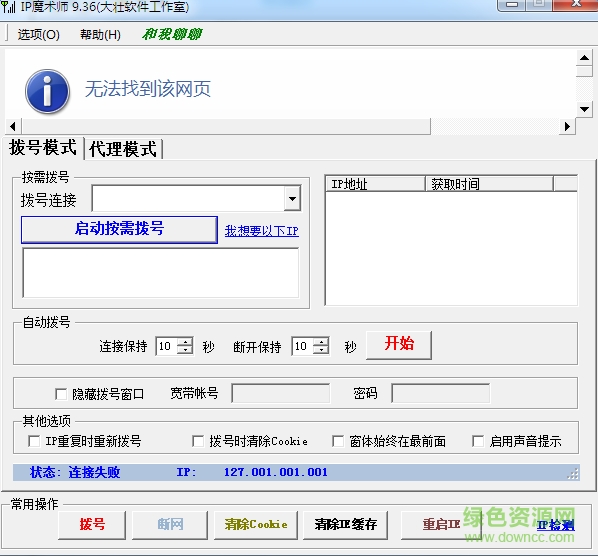Decrease the 连接保持 seconds with the down arrow
Image resolution: width=598 pixels, height=556 pixels.
click(185, 350)
